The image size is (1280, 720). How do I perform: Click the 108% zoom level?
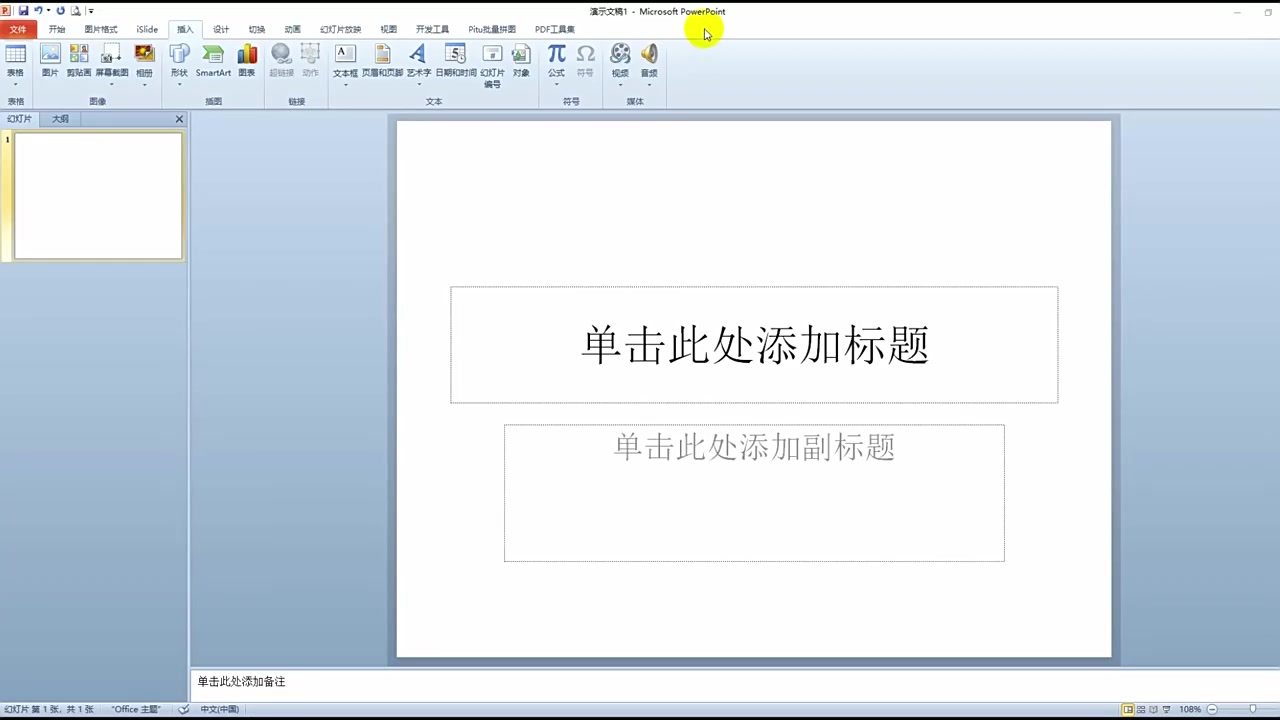1190,709
